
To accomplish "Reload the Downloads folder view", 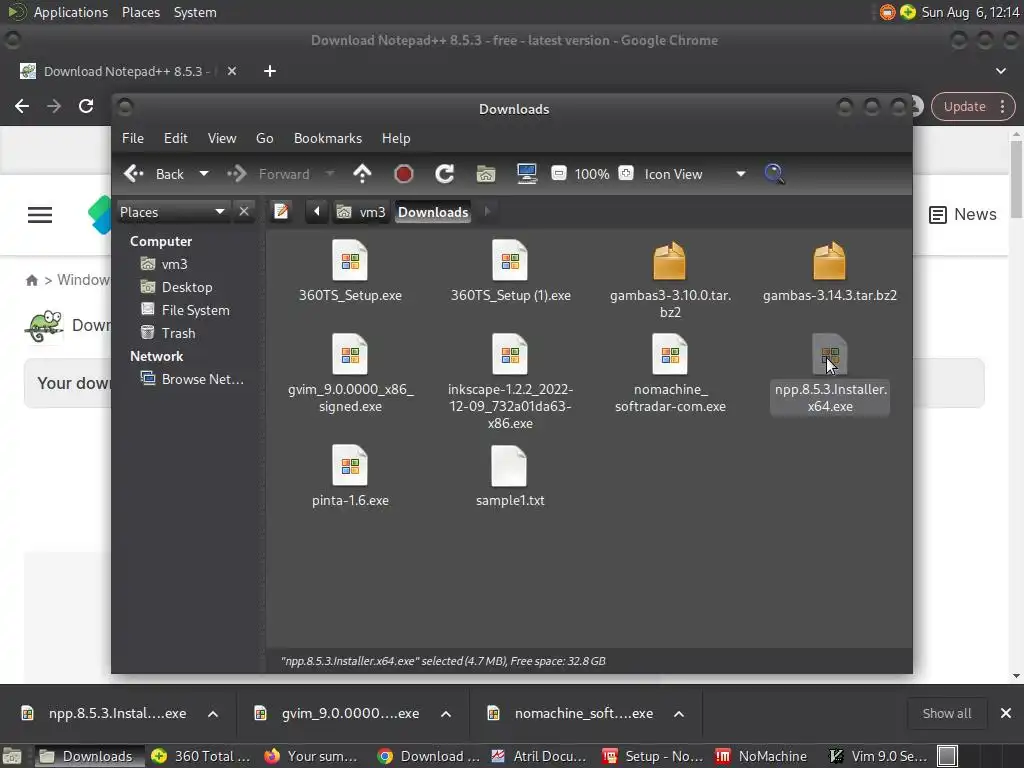I will (x=445, y=174).
